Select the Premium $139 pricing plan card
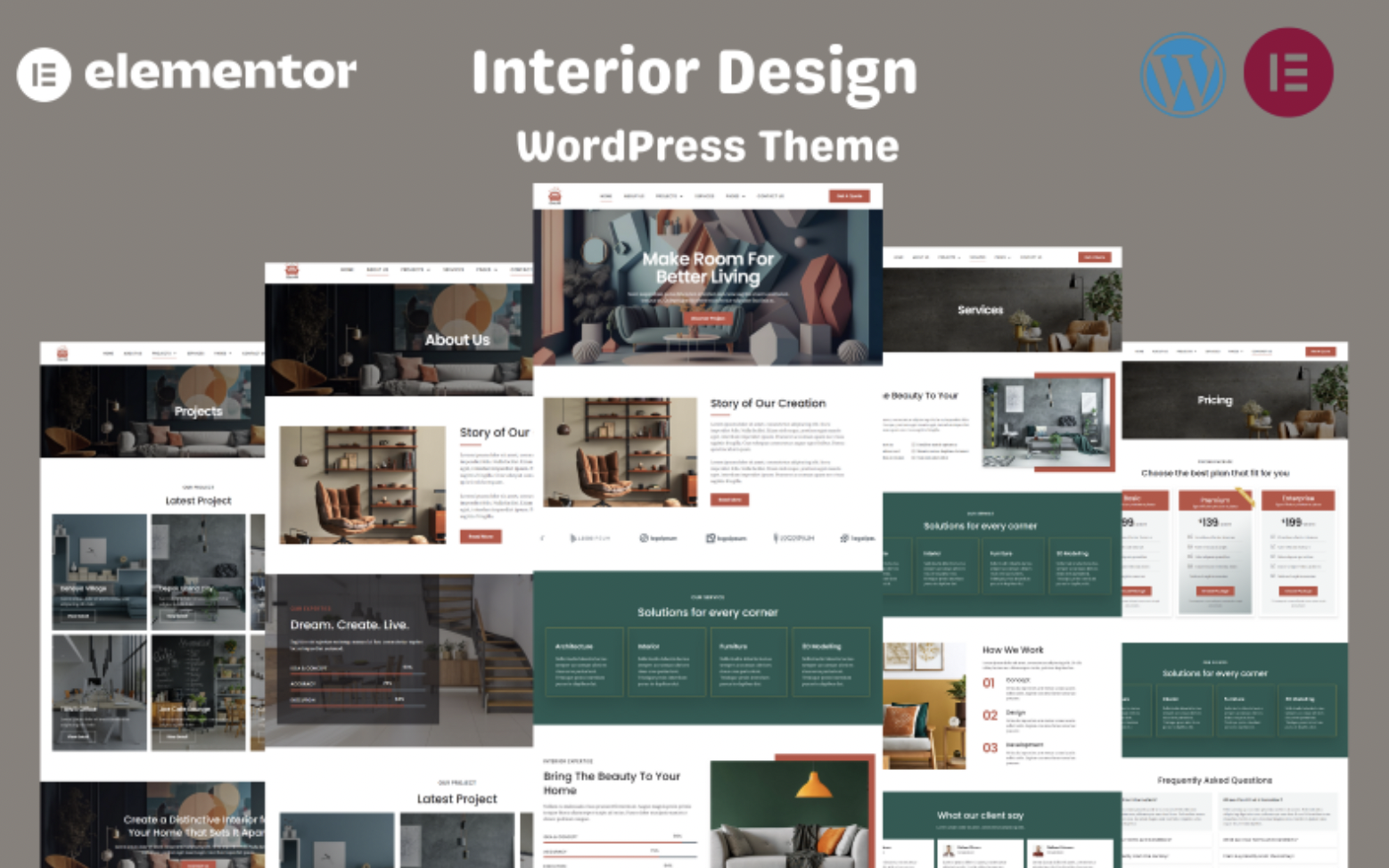Viewport: 1389px width, 868px height. (1215, 552)
